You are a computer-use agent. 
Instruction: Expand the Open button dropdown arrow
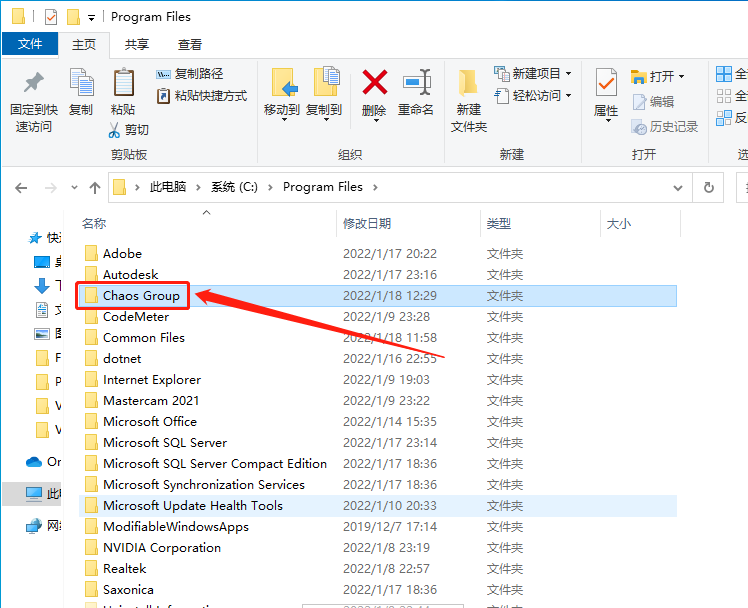tap(681, 76)
